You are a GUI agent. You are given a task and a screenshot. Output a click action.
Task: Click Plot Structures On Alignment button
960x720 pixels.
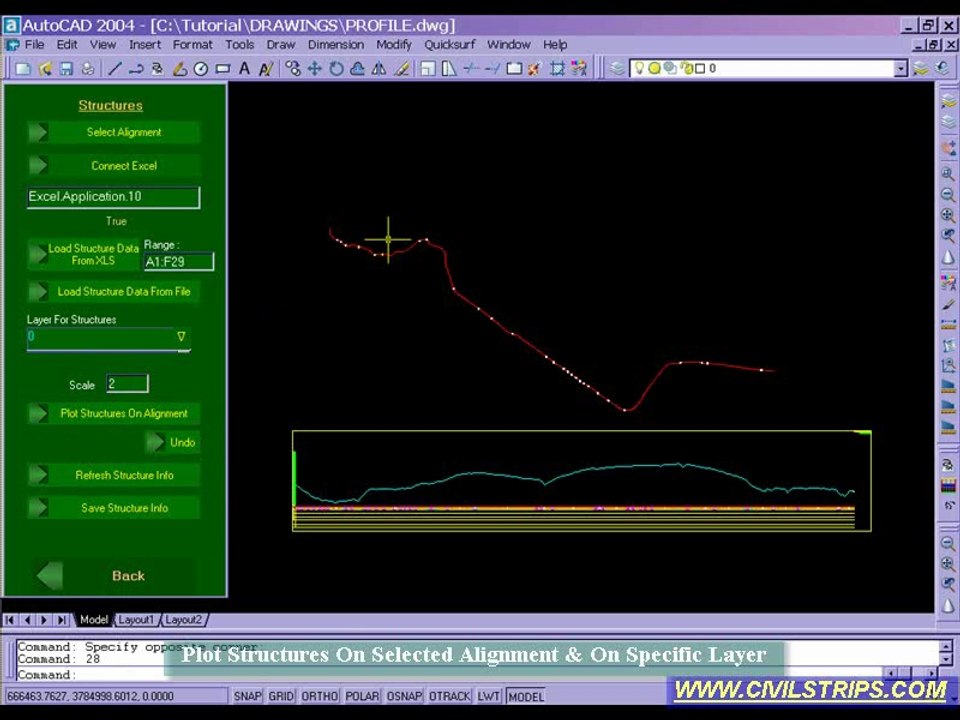pos(114,413)
